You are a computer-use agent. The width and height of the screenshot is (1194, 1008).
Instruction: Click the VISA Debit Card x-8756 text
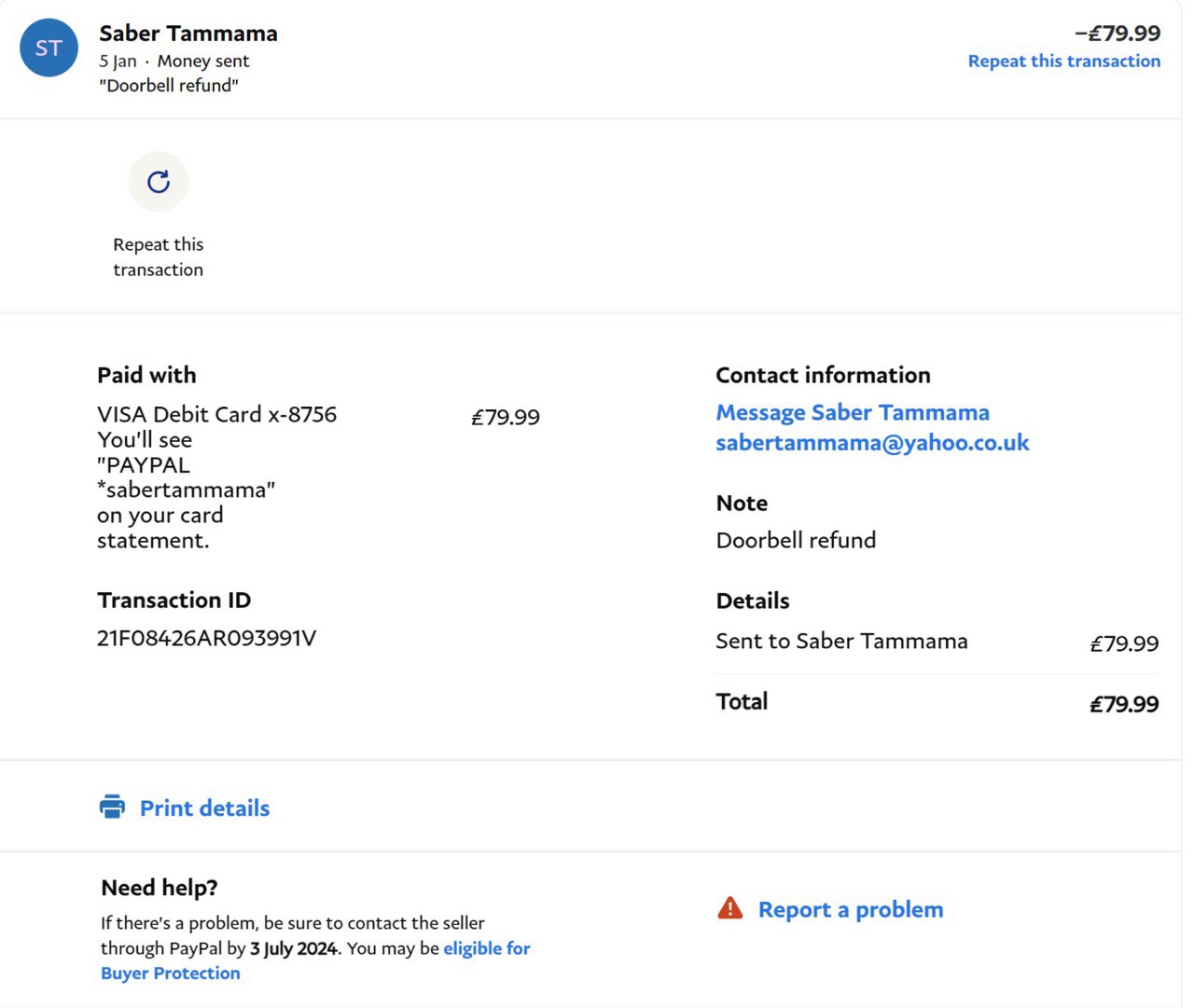216,414
